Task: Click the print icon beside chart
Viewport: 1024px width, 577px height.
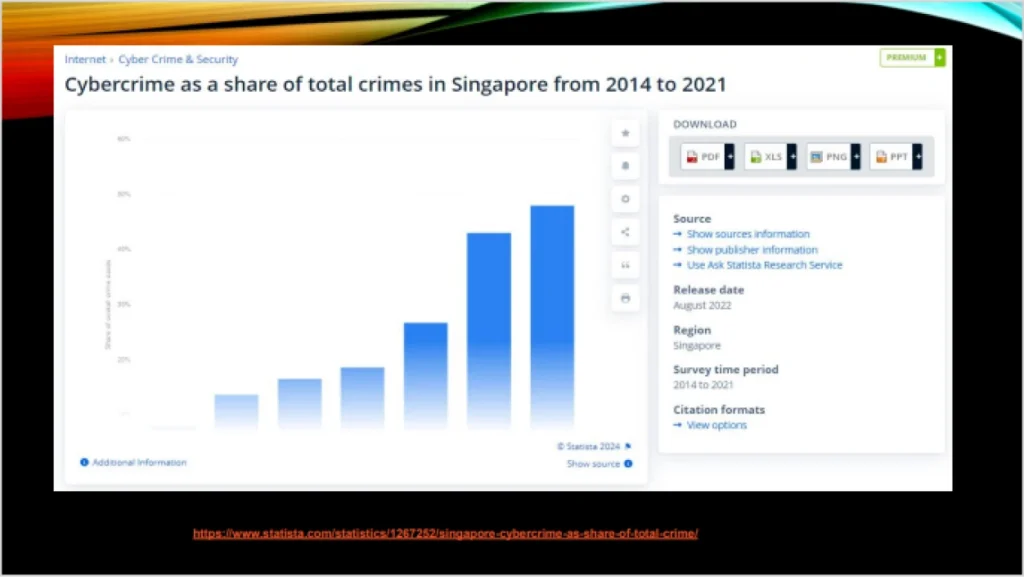Action: (625, 298)
